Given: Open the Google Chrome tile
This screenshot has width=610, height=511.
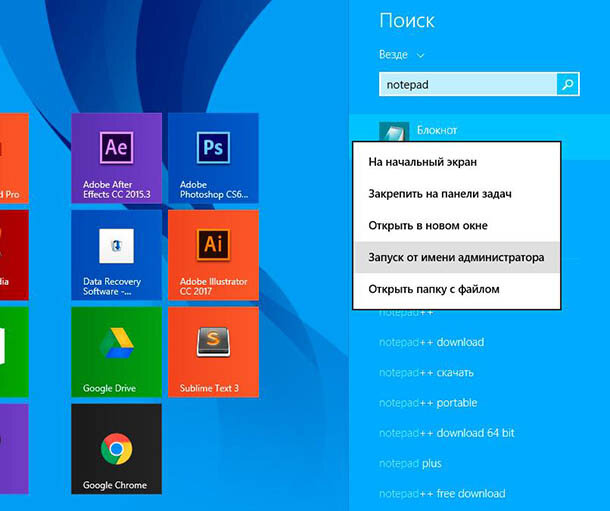Looking at the screenshot, I should point(116,449).
